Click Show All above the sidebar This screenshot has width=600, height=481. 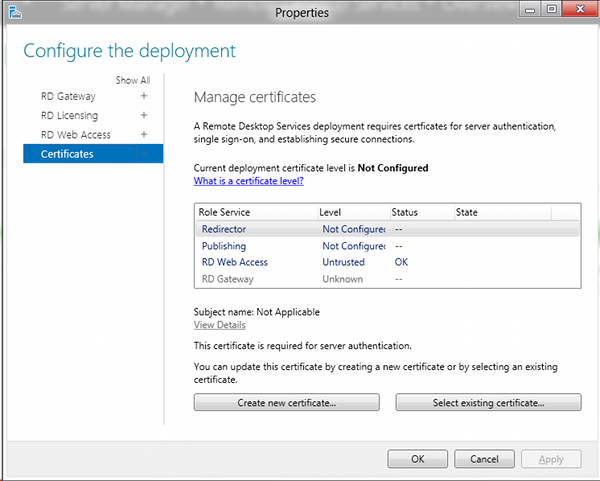coord(133,80)
